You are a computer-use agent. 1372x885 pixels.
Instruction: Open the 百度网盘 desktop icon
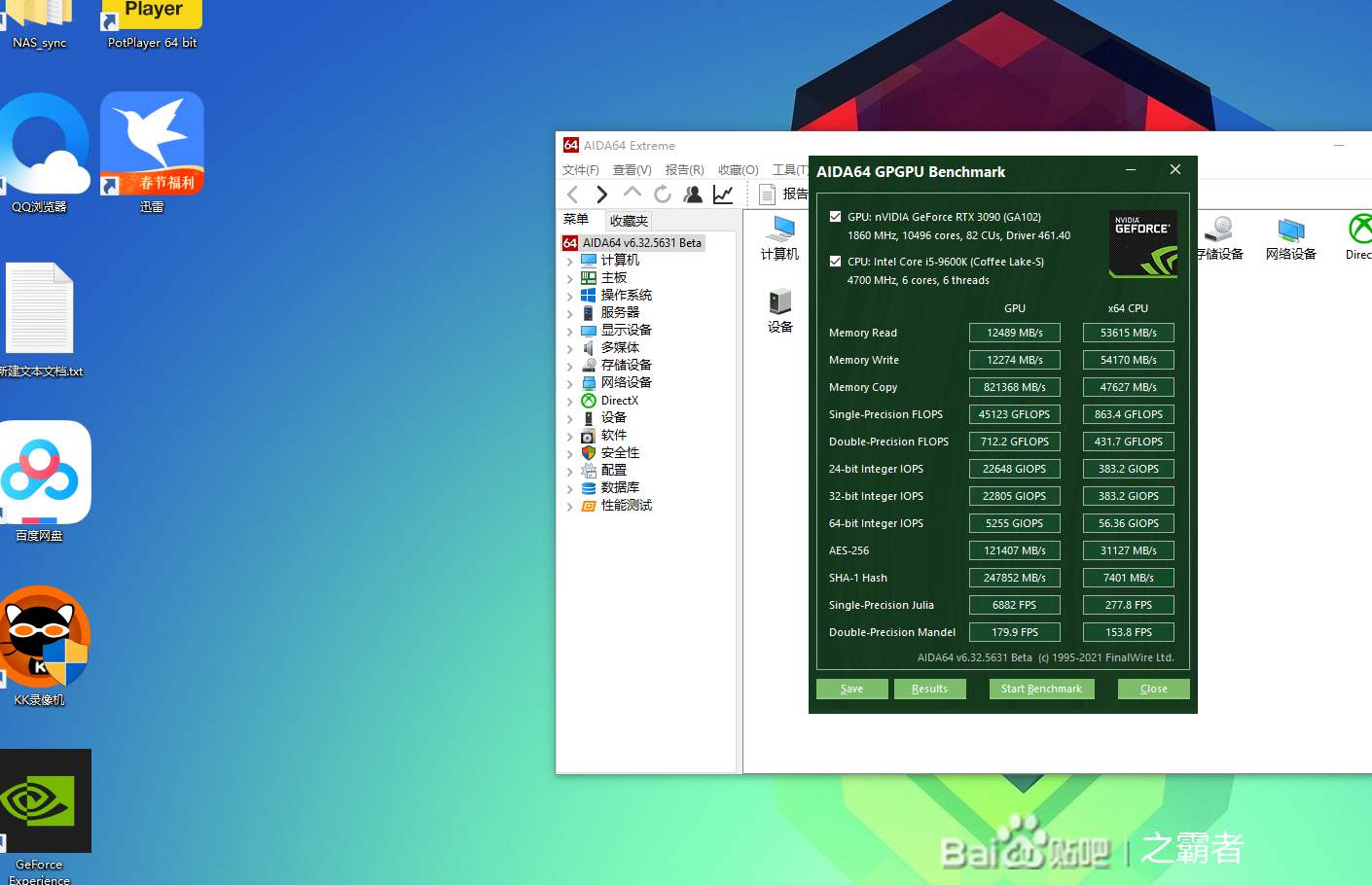click(x=40, y=481)
